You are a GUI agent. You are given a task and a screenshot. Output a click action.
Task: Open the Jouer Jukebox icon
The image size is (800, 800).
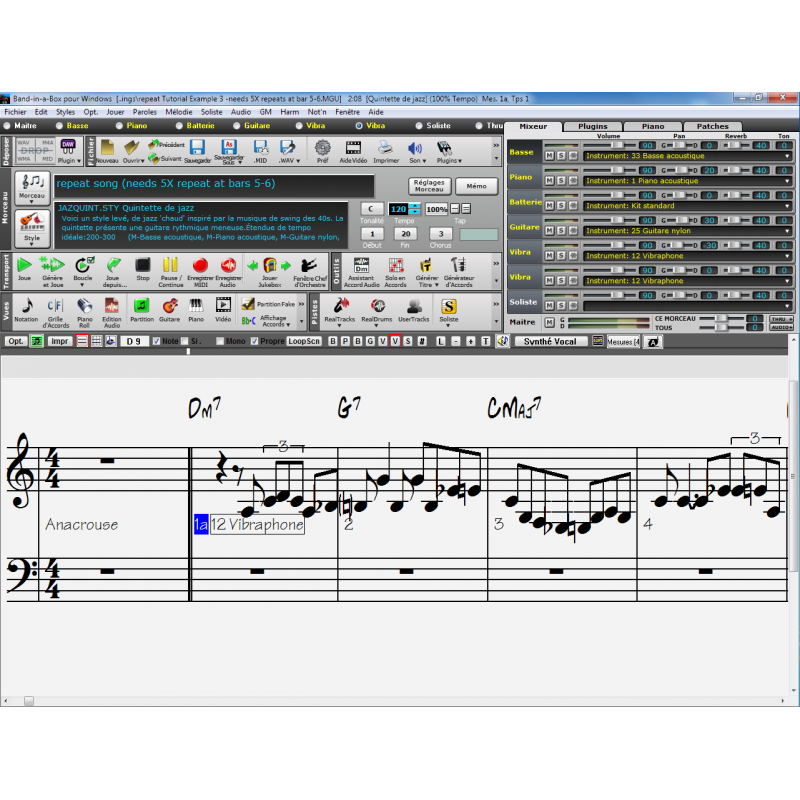click(269, 265)
